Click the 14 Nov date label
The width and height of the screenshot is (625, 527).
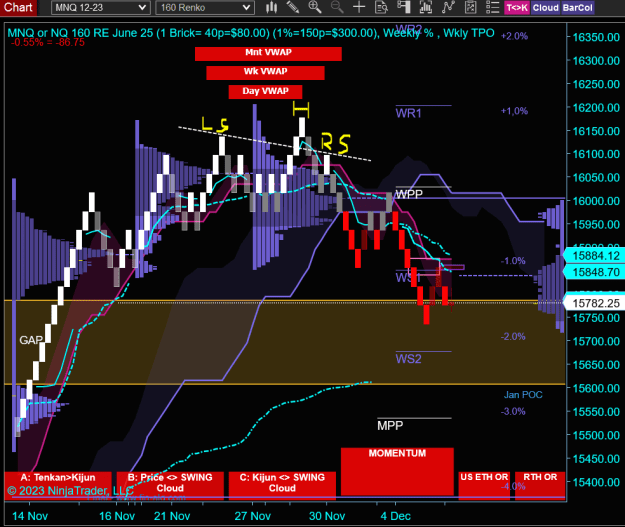(x=30, y=516)
